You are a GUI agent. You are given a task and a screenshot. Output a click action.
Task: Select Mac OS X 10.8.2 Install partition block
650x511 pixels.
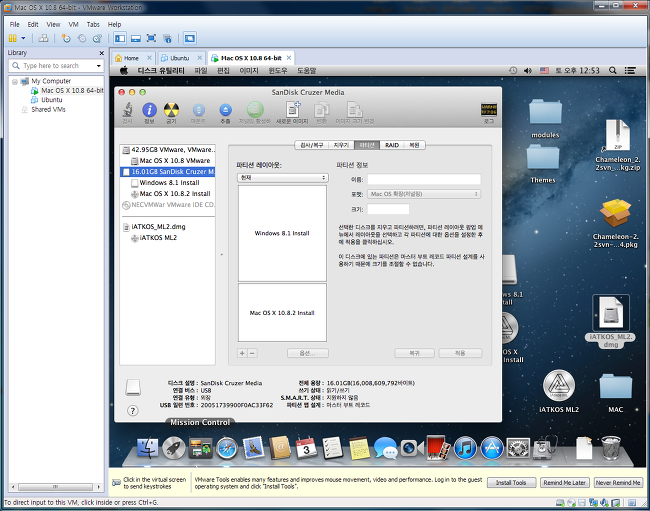(282, 312)
